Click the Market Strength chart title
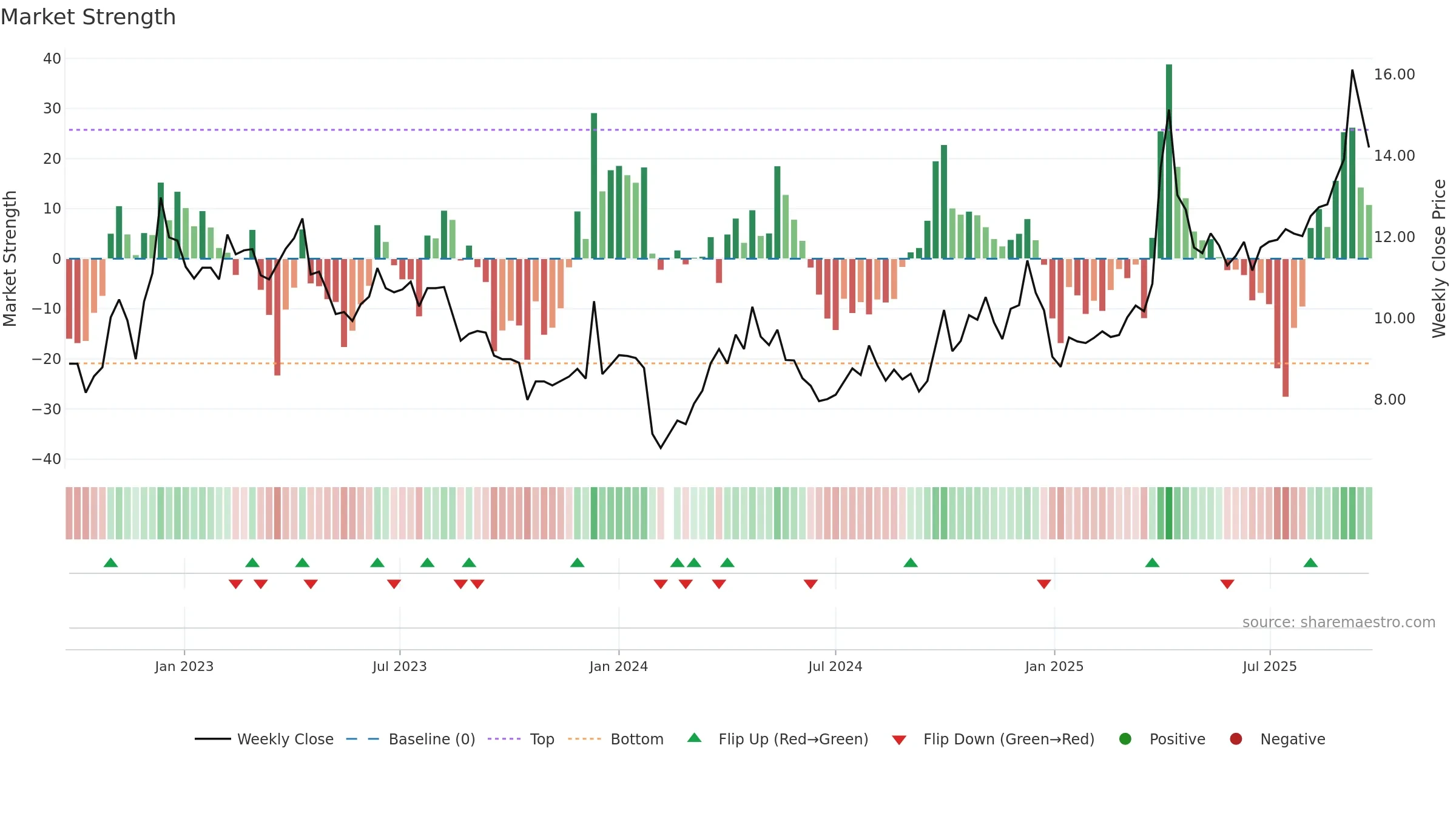 pyautogui.click(x=88, y=17)
